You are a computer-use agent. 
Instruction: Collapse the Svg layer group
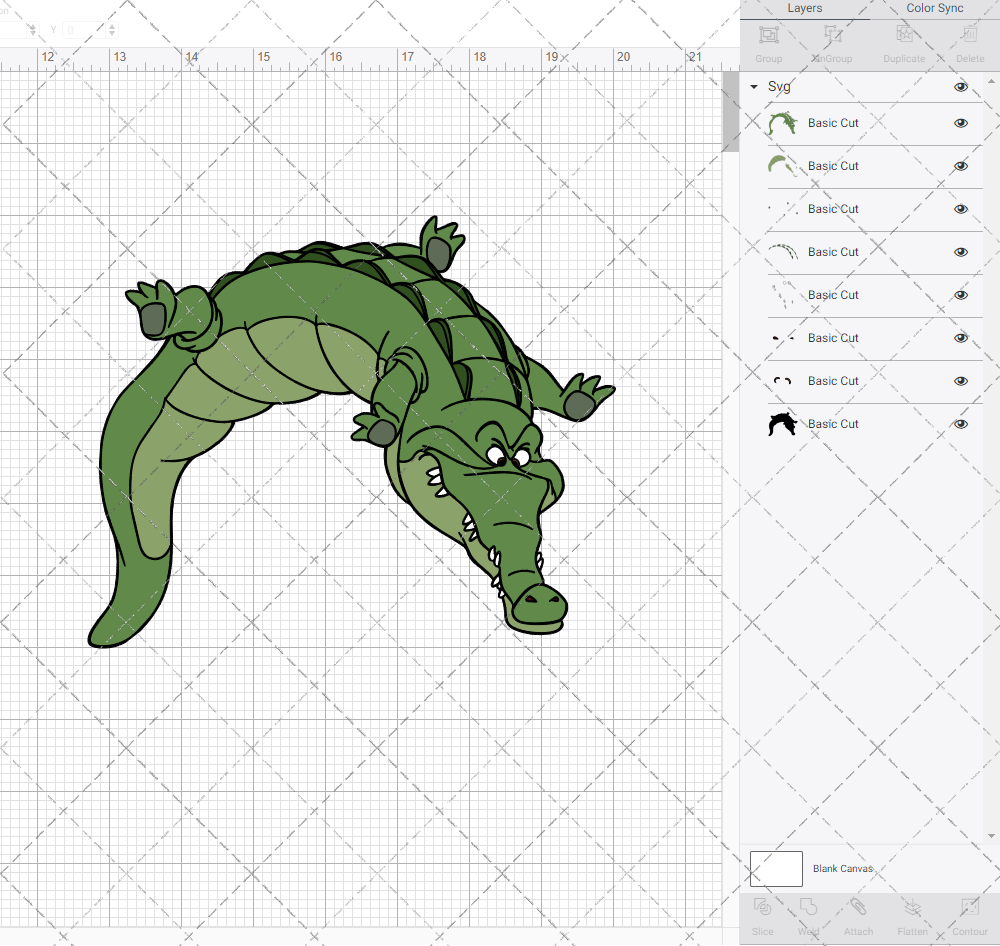[x=753, y=87]
